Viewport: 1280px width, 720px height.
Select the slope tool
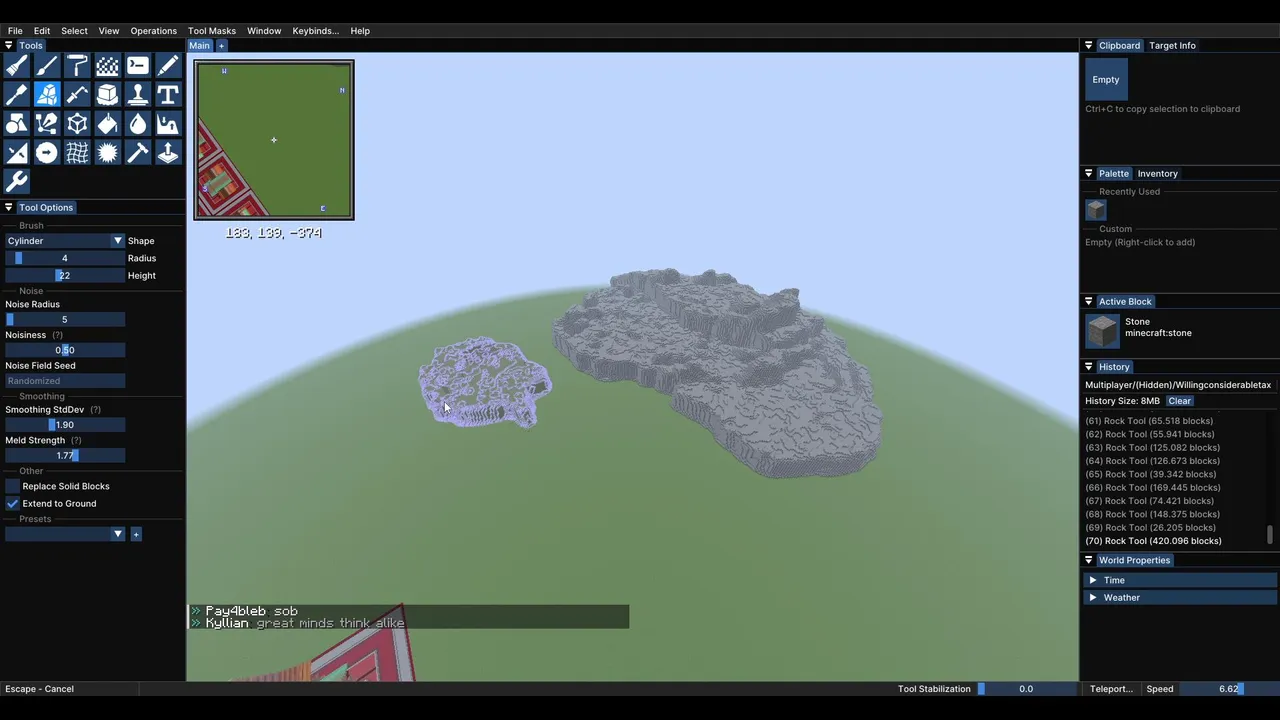(x=17, y=153)
